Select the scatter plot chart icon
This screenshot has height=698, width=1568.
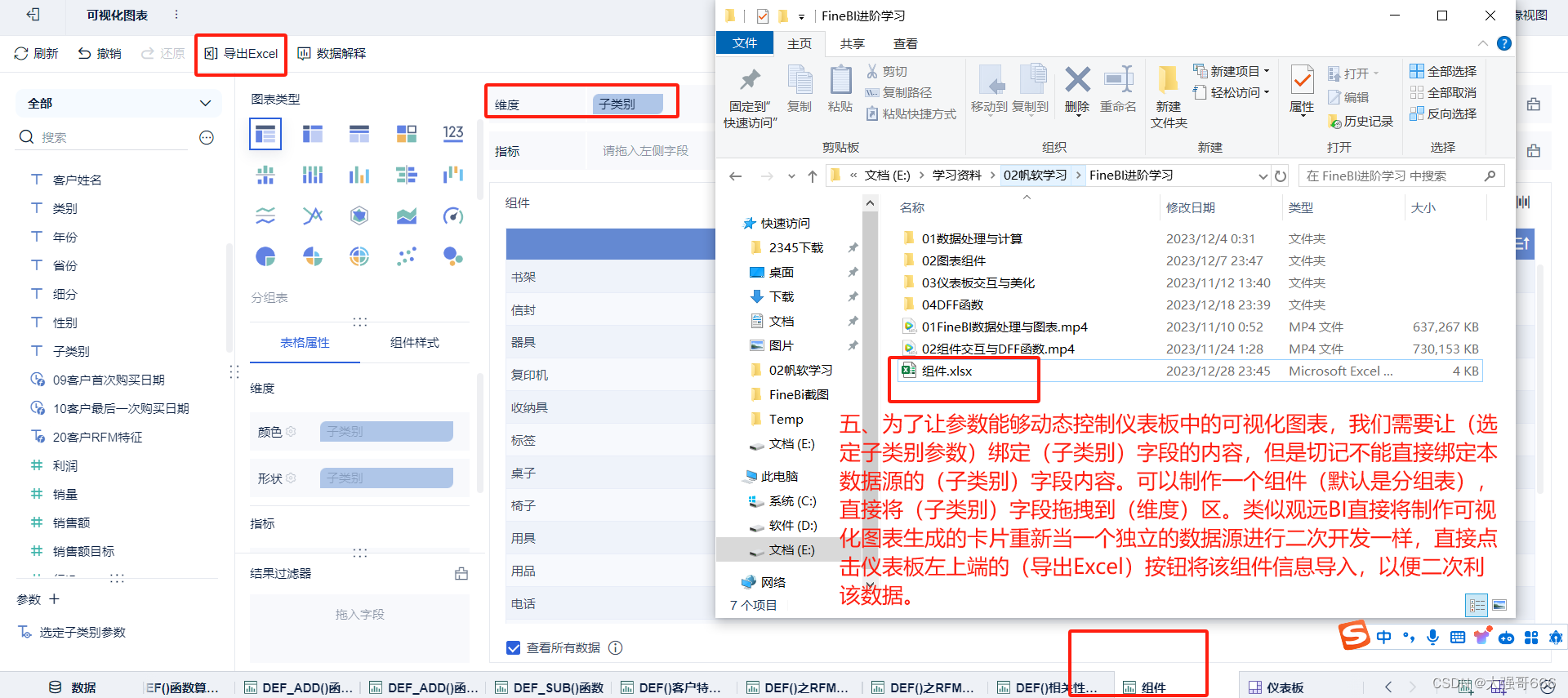pyautogui.click(x=407, y=256)
